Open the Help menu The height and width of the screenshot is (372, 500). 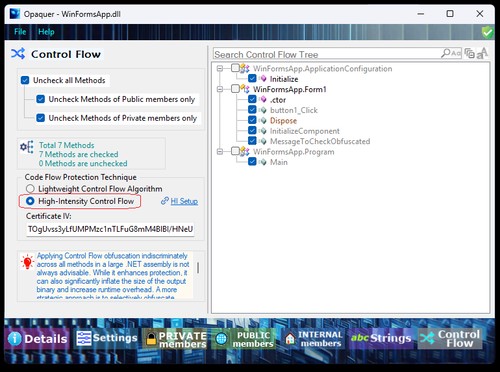pyautogui.click(x=46, y=32)
